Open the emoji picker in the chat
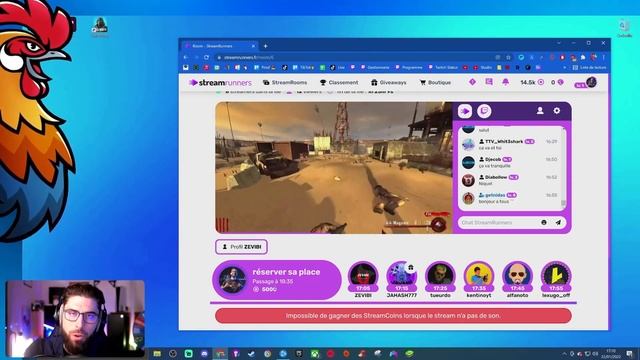The height and width of the screenshot is (360, 640). [x=544, y=222]
